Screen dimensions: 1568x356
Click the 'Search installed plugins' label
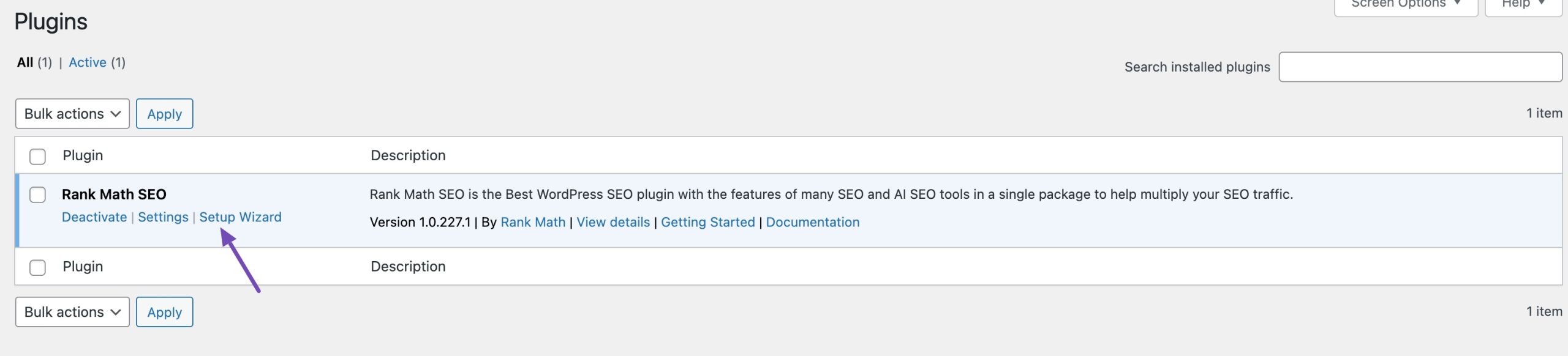point(1197,67)
